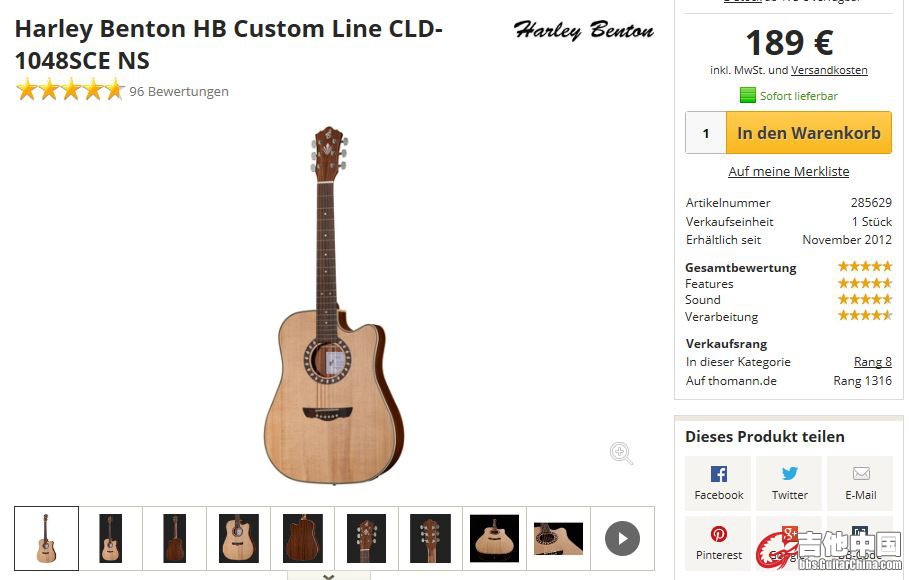Click the Gesamtbewertung star rating
909x580 pixels.
(x=864, y=267)
